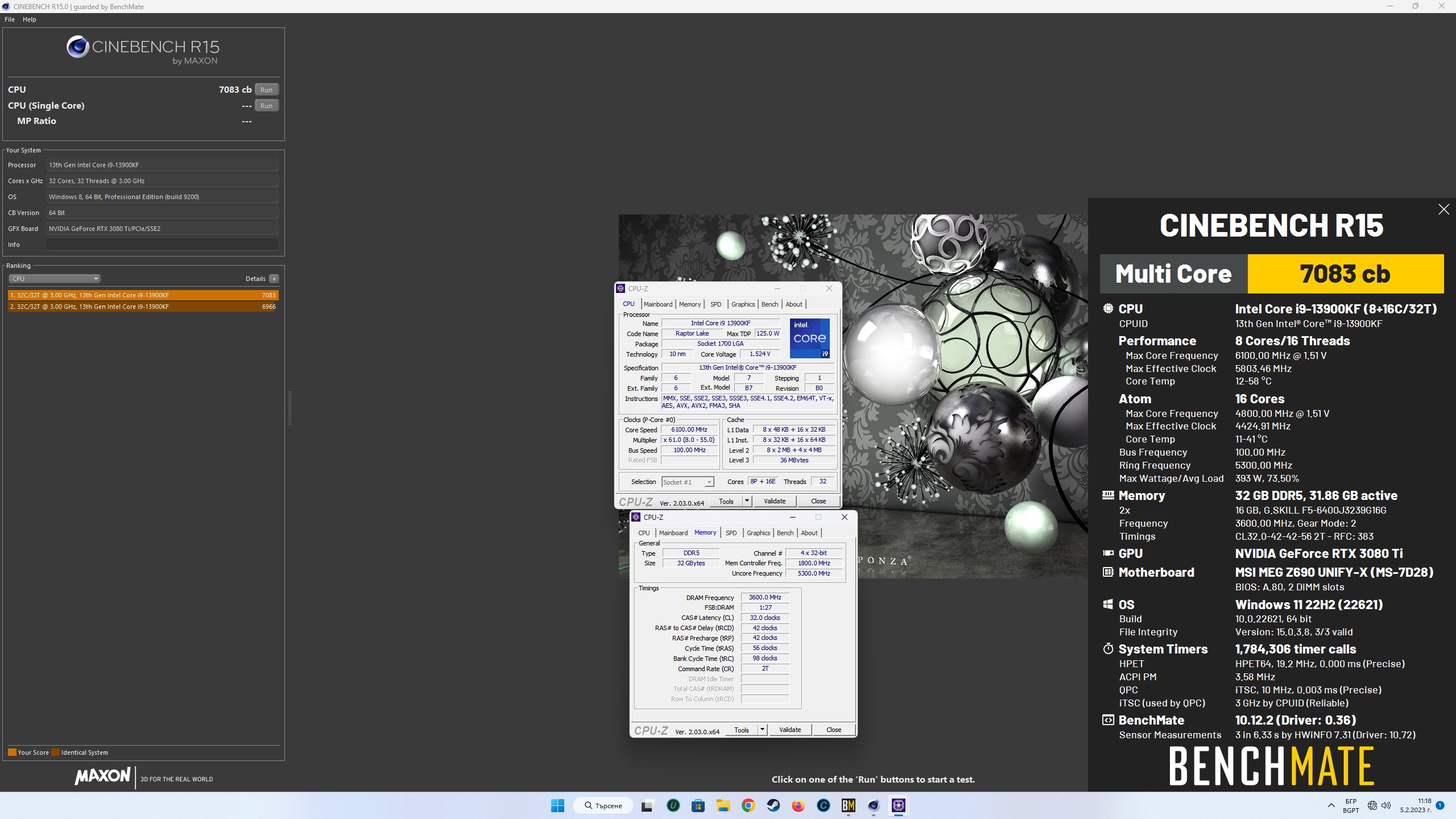Image resolution: width=1456 pixels, height=819 pixels.
Task: Open the Help menu in Cinebench
Action: 30,19
